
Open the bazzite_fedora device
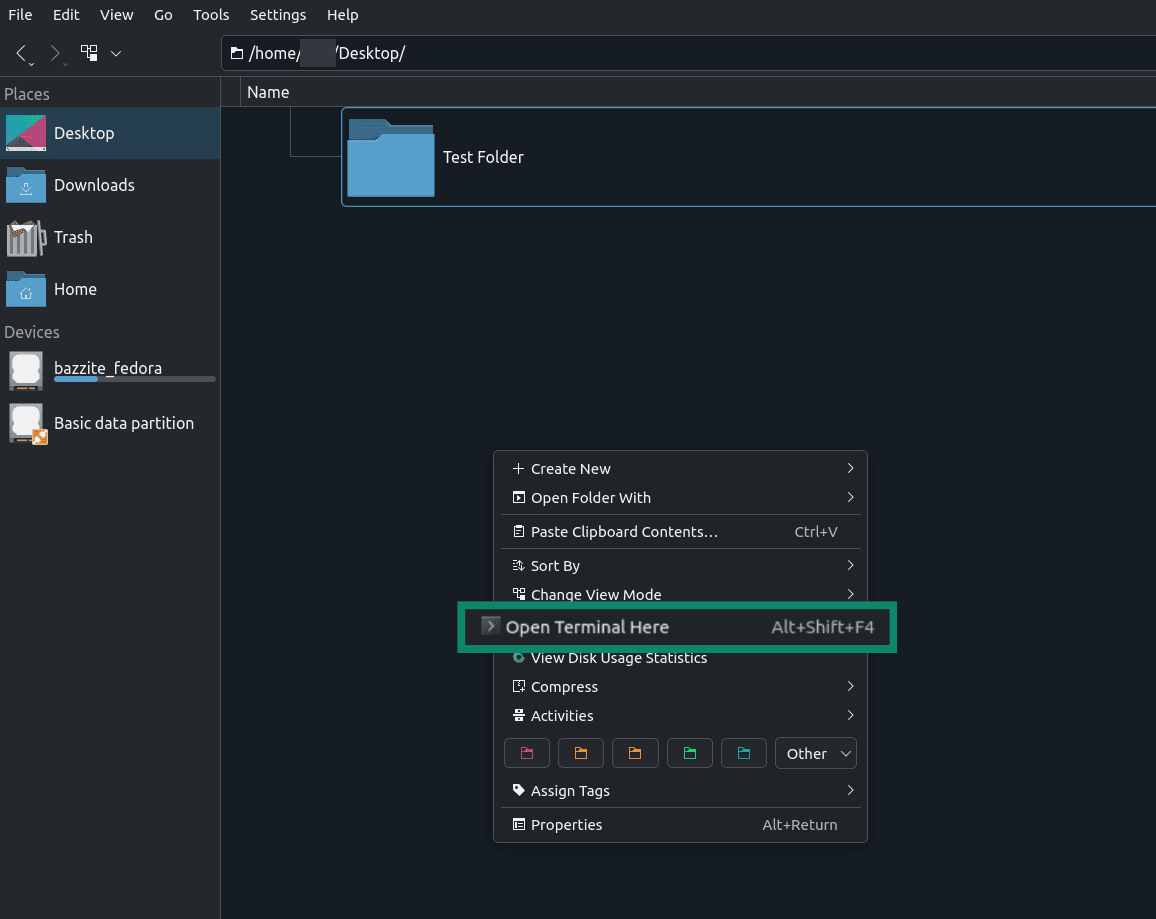[110, 370]
